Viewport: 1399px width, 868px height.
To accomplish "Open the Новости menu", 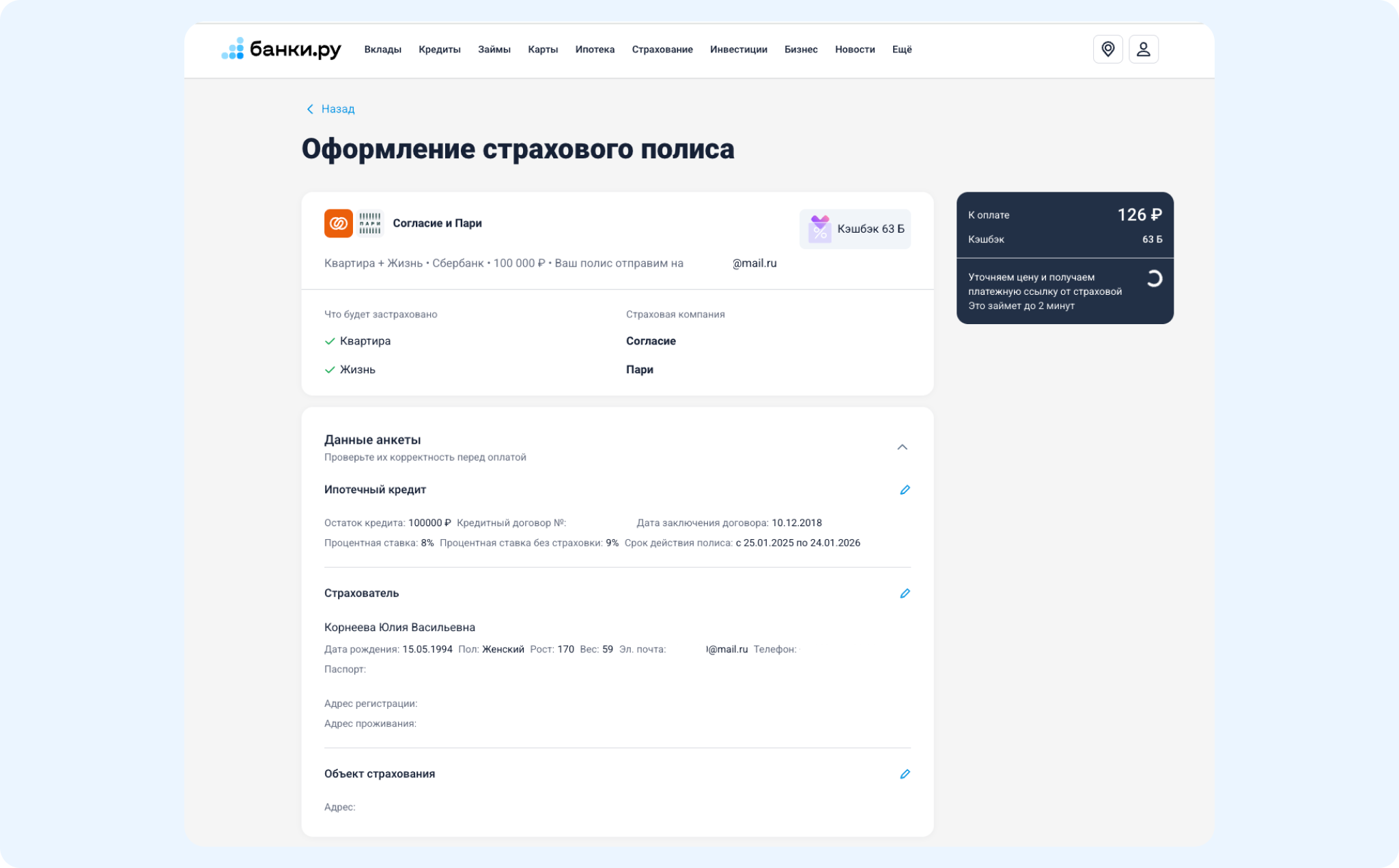I will click(x=855, y=49).
